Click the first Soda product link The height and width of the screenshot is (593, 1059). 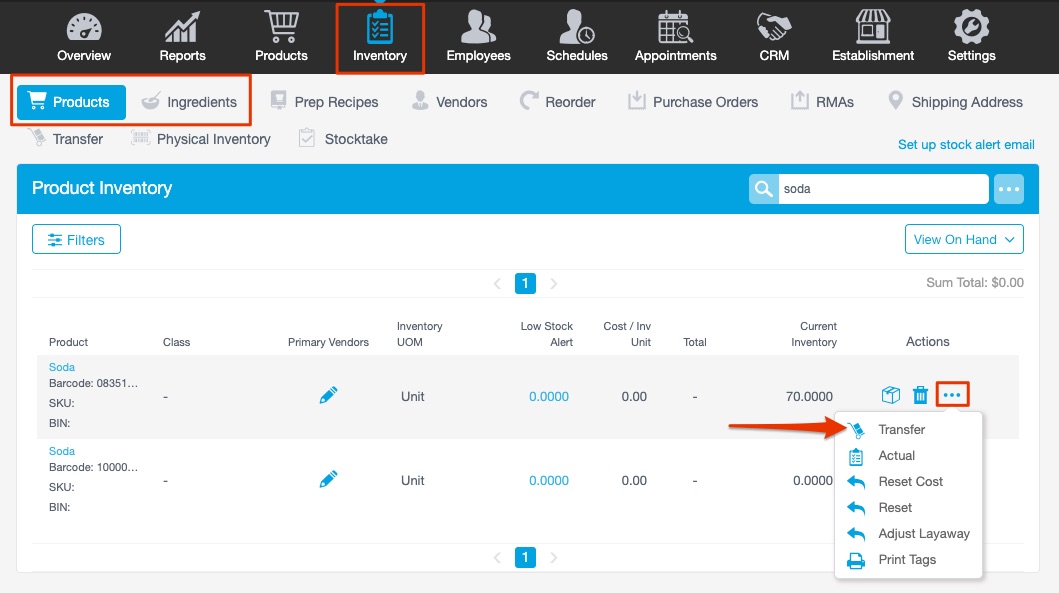(x=62, y=367)
